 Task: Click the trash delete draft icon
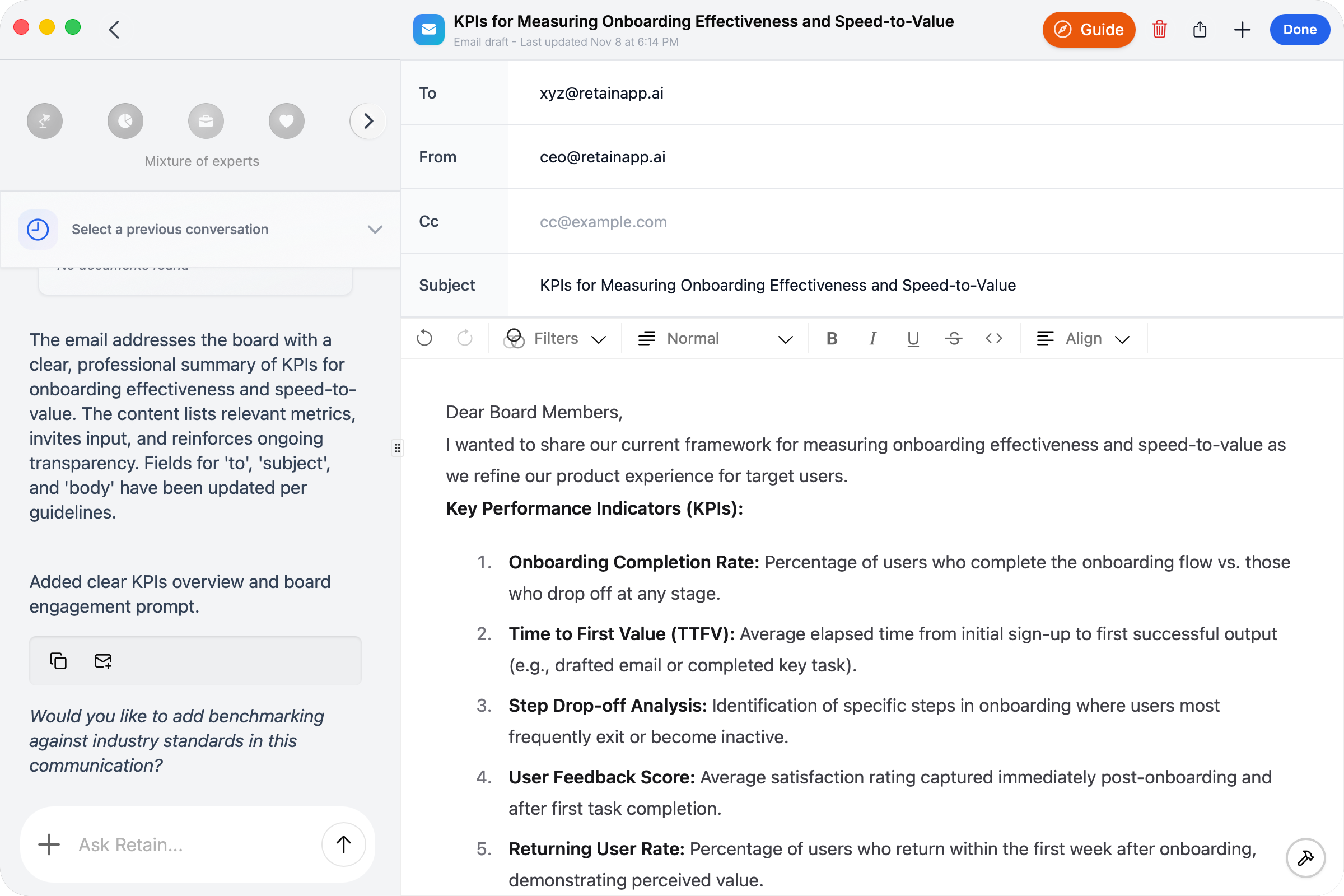coord(1159,29)
